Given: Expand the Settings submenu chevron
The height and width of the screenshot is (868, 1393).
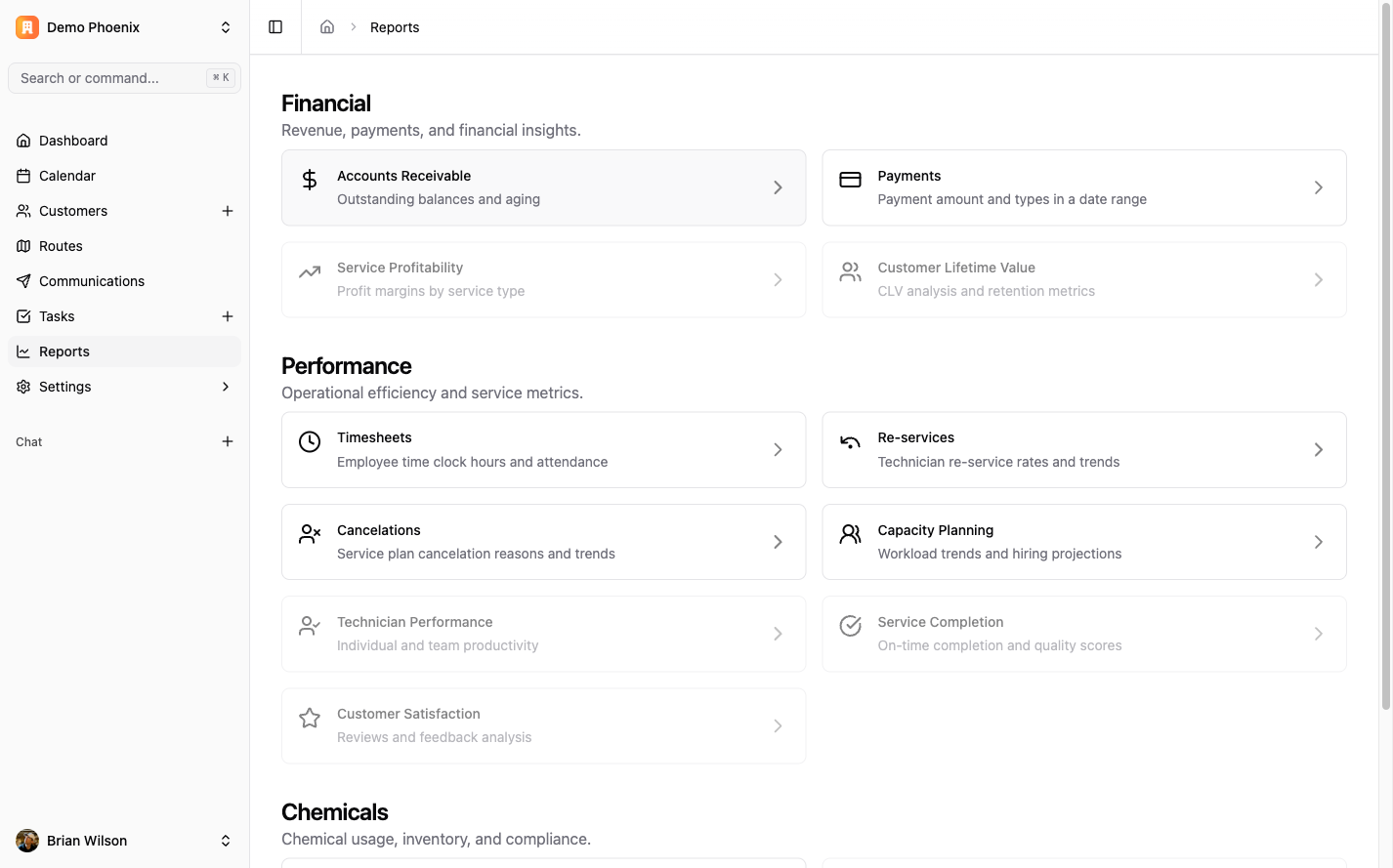Looking at the screenshot, I should pos(226,387).
